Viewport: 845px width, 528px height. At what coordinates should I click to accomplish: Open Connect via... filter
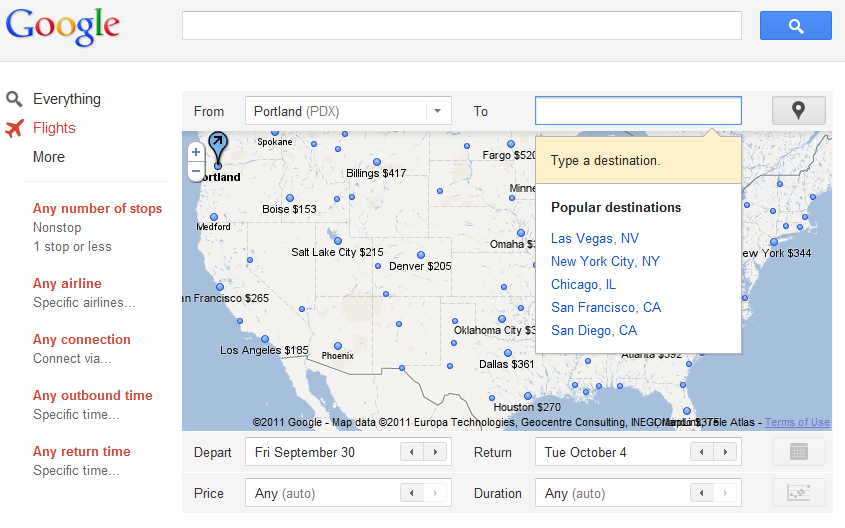[72, 359]
